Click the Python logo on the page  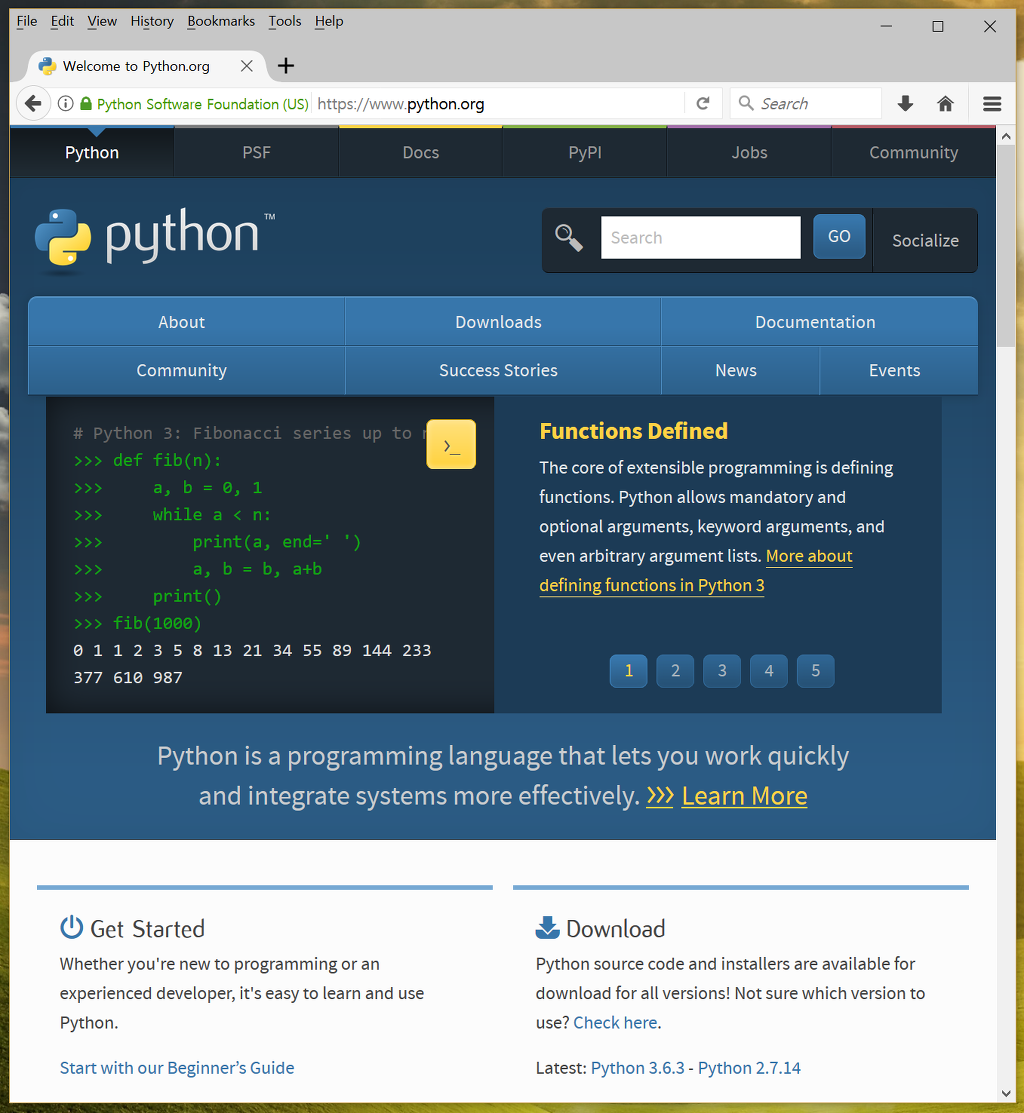click(x=155, y=240)
